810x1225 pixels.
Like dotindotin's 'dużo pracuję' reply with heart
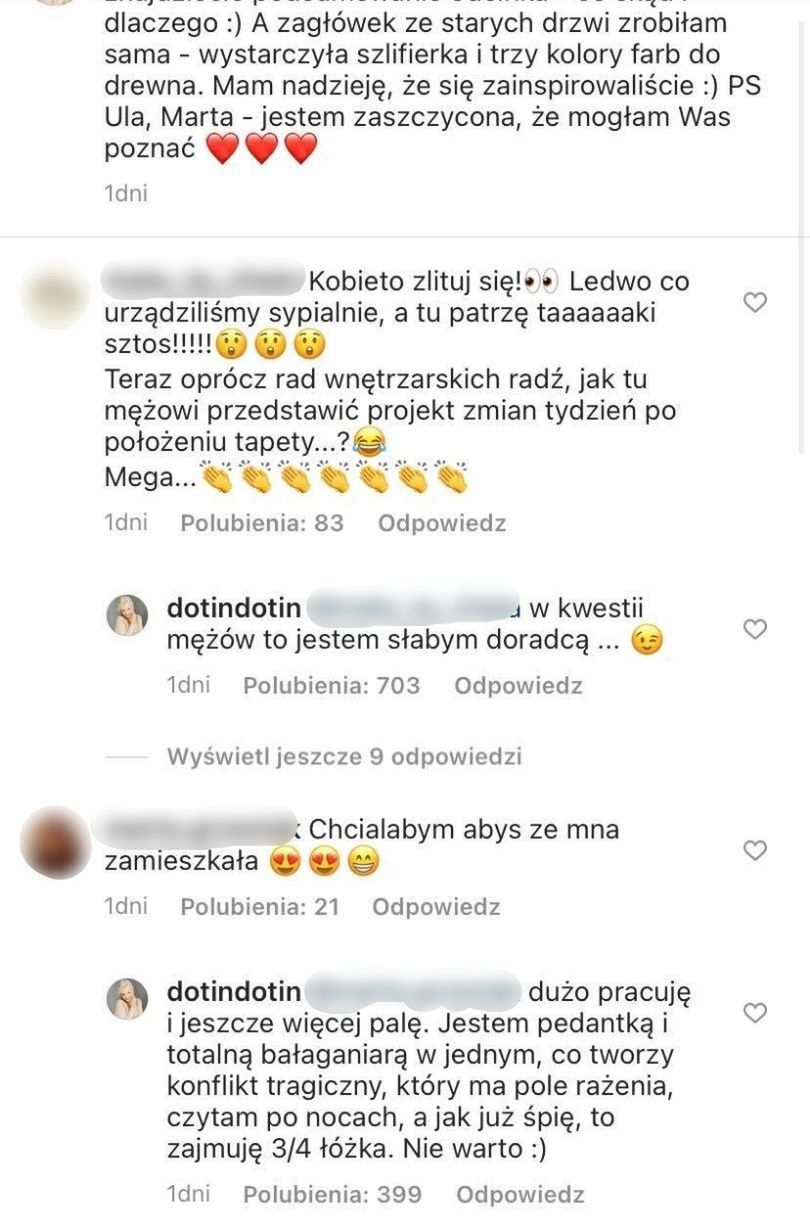point(755,1013)
